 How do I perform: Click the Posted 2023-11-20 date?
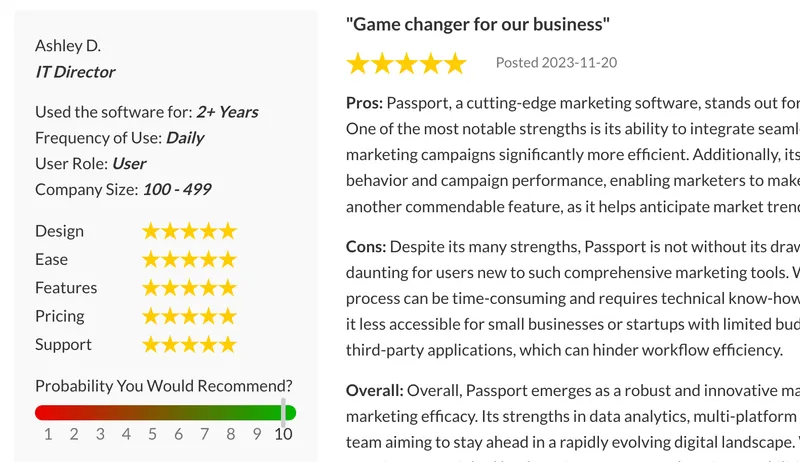click(x=556, y=62)
